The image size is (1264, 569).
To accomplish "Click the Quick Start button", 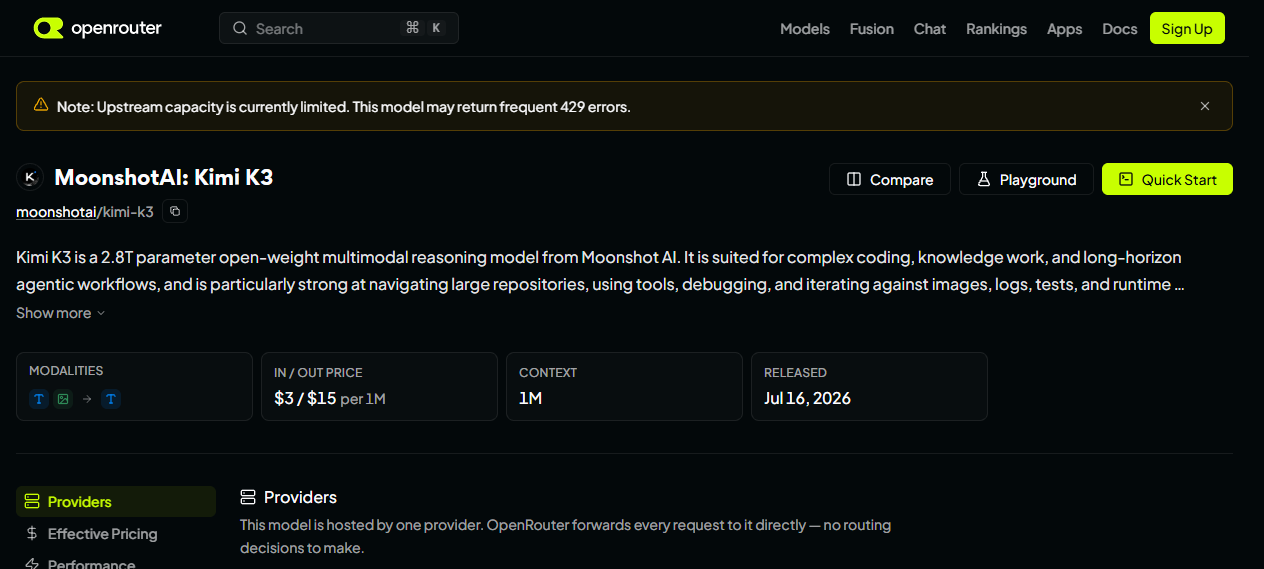I will [1167, 179].
